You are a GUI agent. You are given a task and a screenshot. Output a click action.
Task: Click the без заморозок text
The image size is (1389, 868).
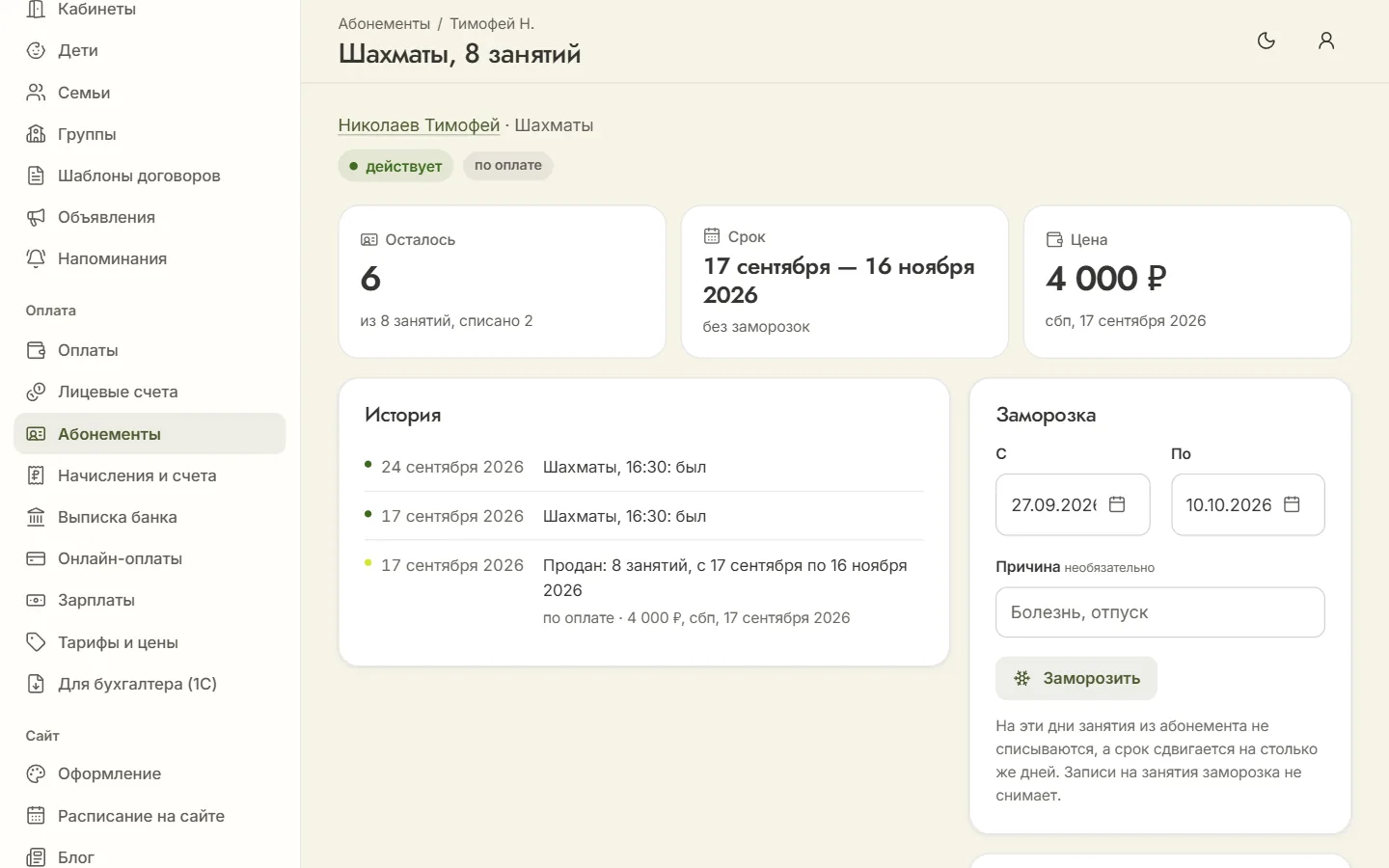756,327
